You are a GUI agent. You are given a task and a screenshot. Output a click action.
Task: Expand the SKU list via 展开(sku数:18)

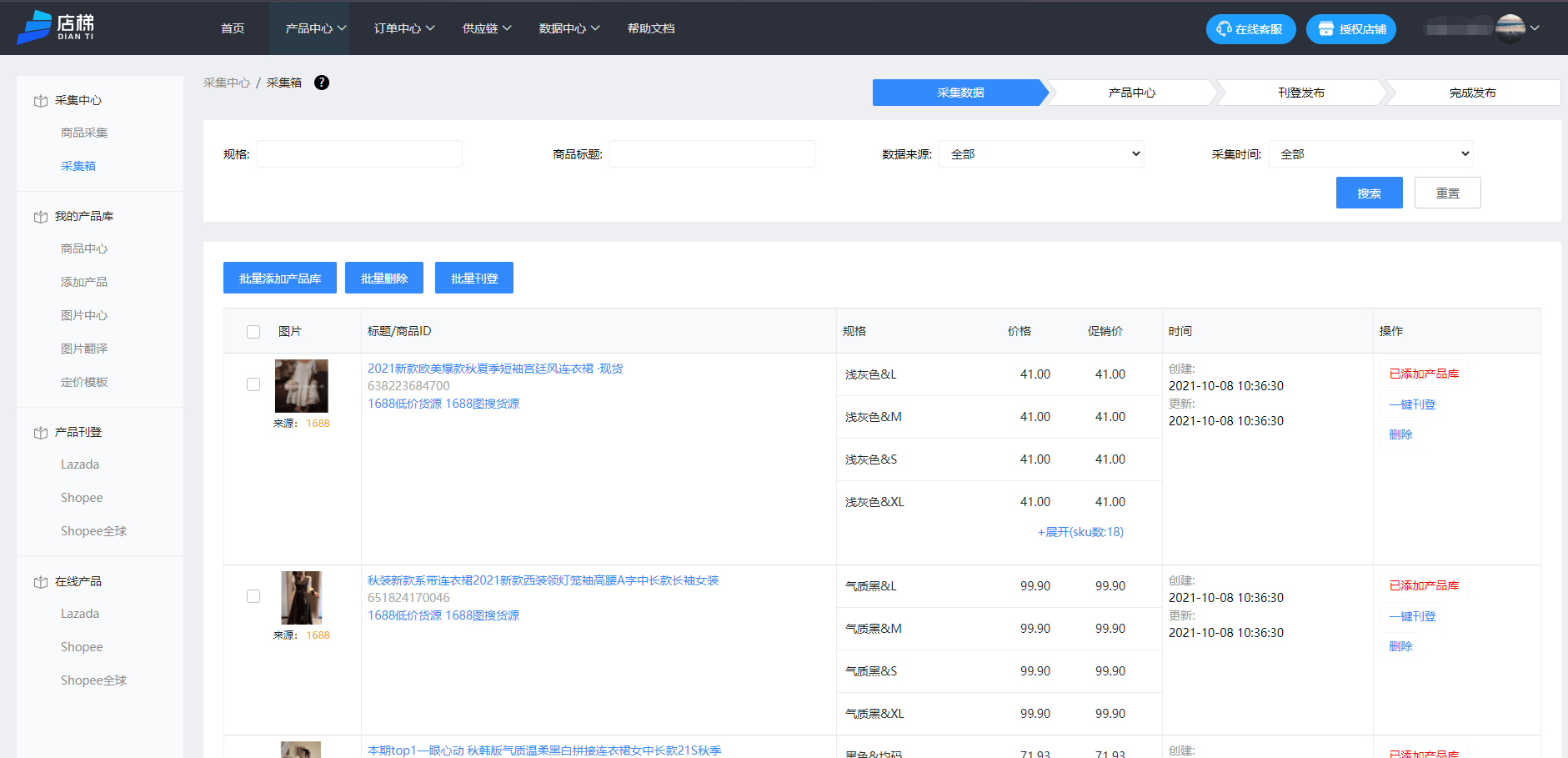coord(1080,531)
